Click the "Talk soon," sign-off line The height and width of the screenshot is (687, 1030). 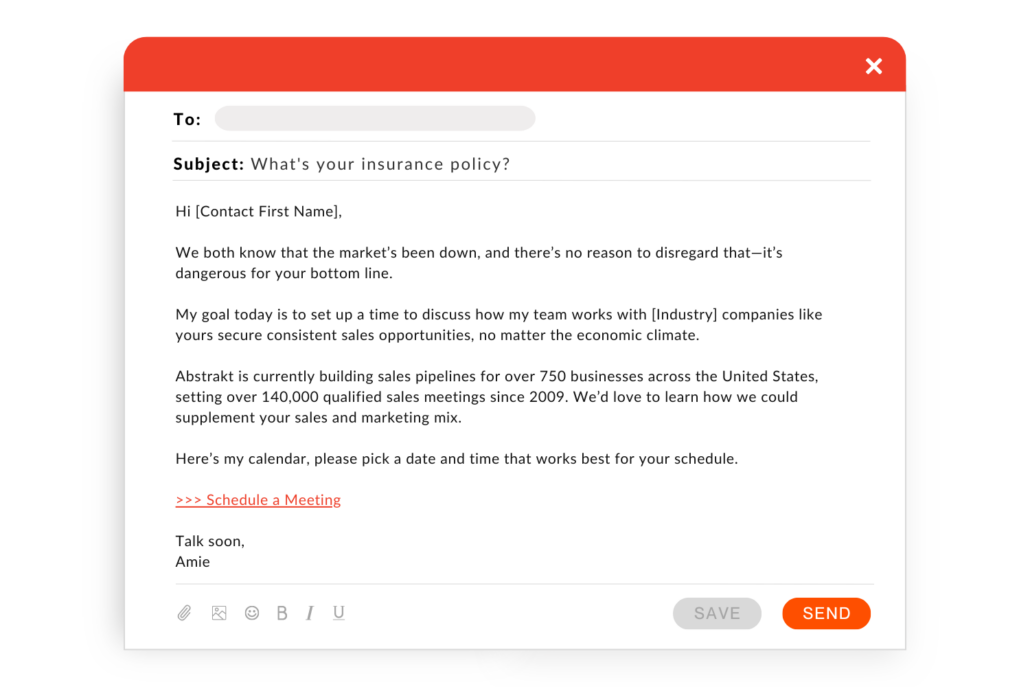(210, 541)
